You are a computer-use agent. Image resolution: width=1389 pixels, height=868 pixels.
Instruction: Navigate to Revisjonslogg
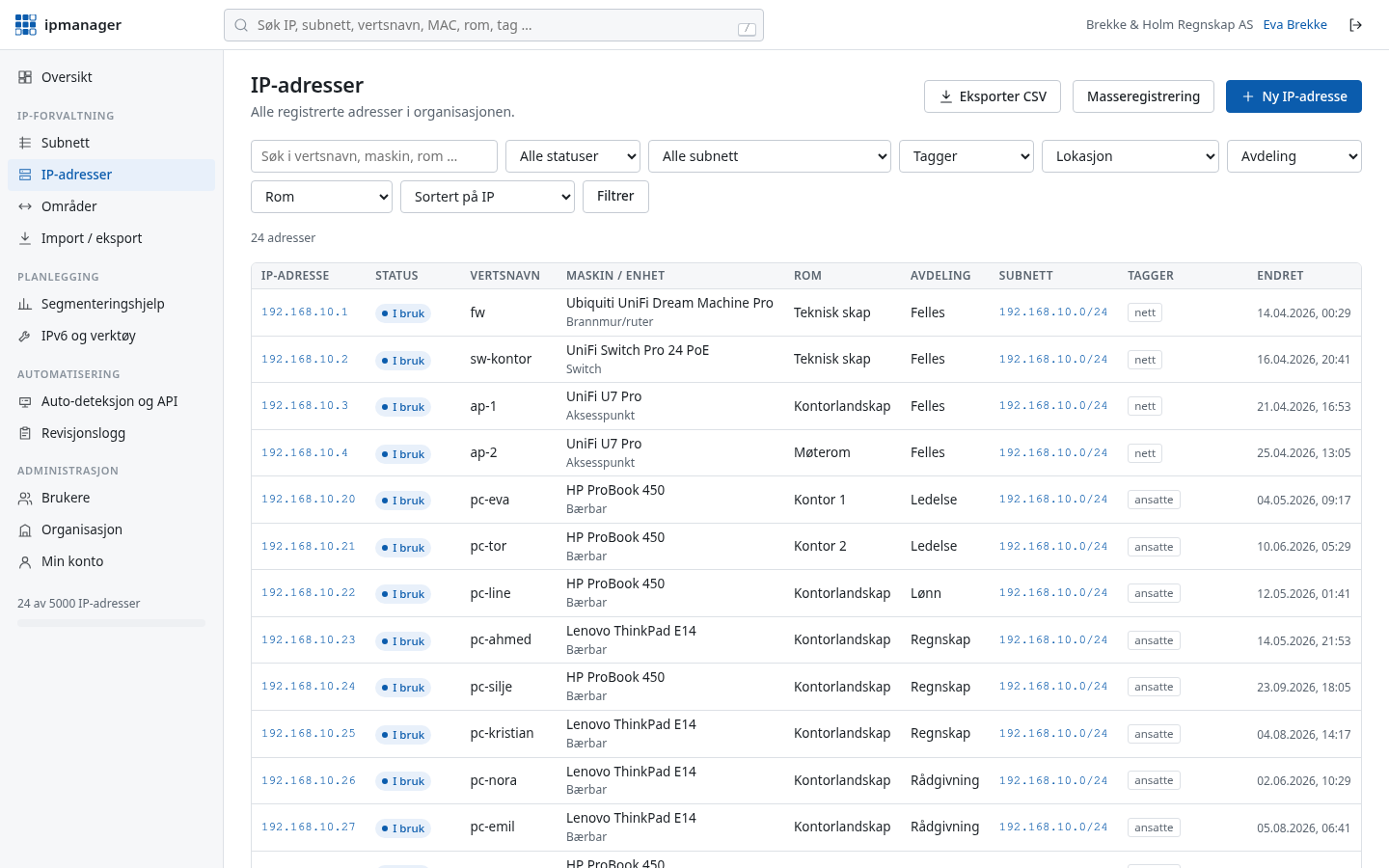pos(111,433)
